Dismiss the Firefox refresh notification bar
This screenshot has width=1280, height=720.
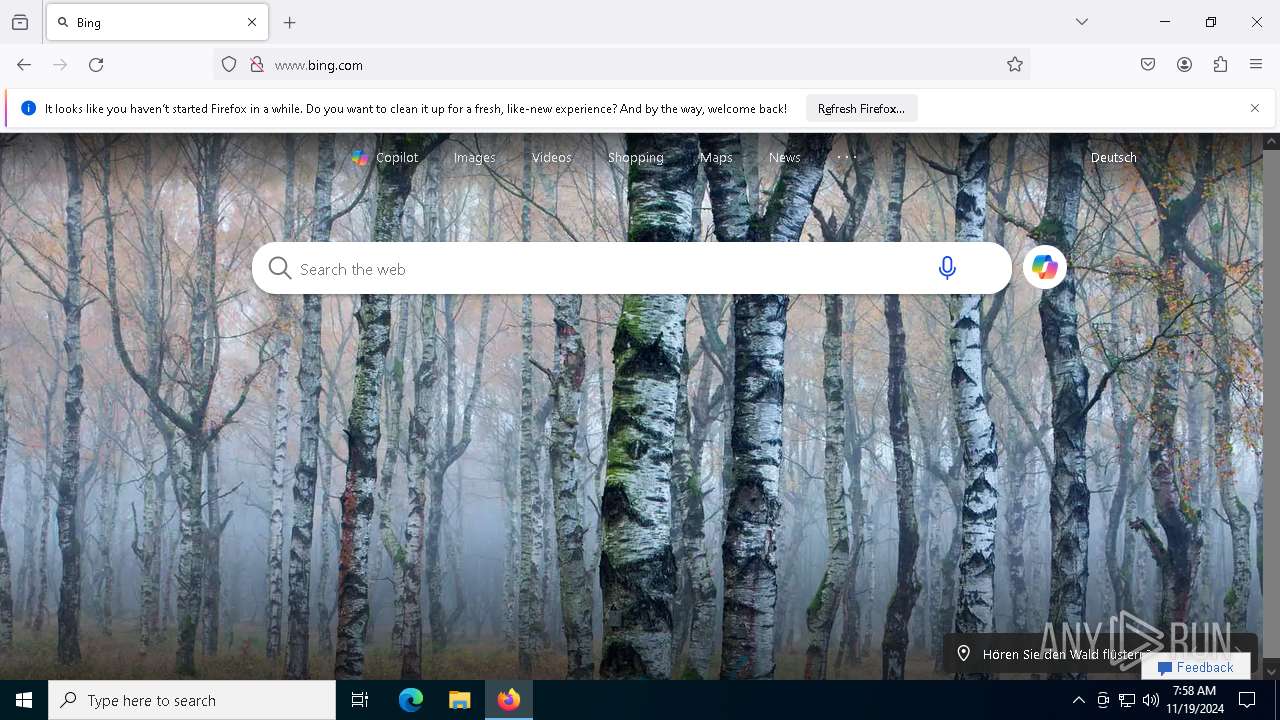(1255, 108)
